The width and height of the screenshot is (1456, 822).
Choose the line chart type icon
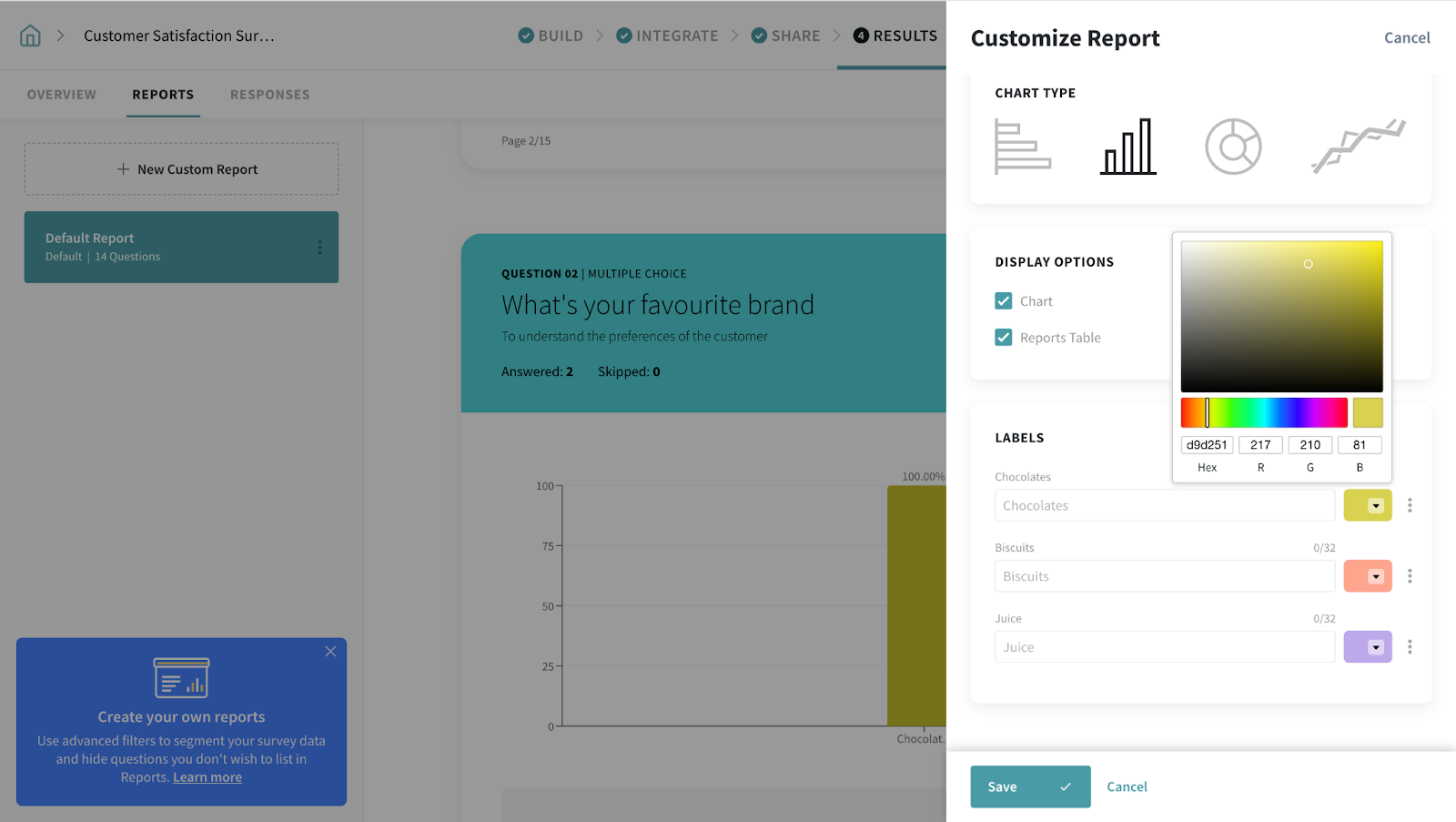point(1358,147)
